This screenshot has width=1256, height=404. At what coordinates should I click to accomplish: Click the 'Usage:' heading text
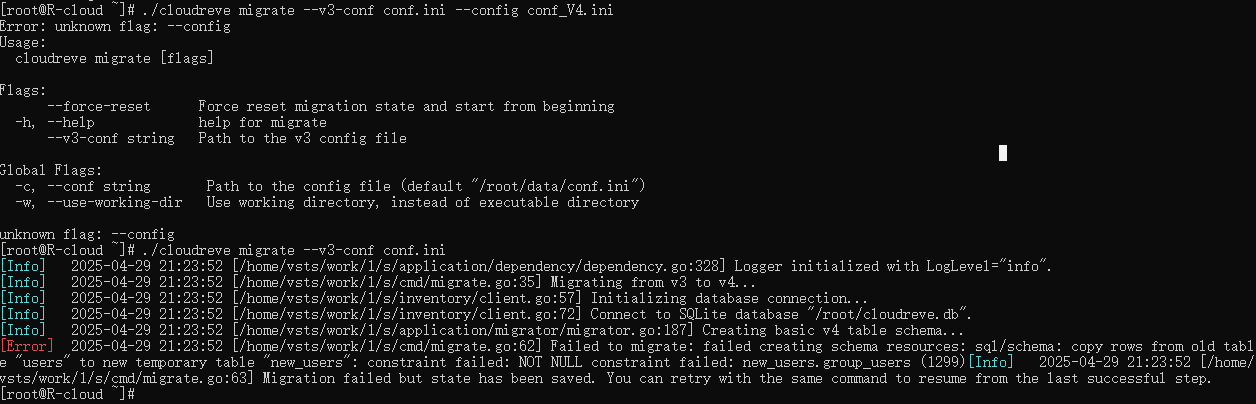[23, 42]
